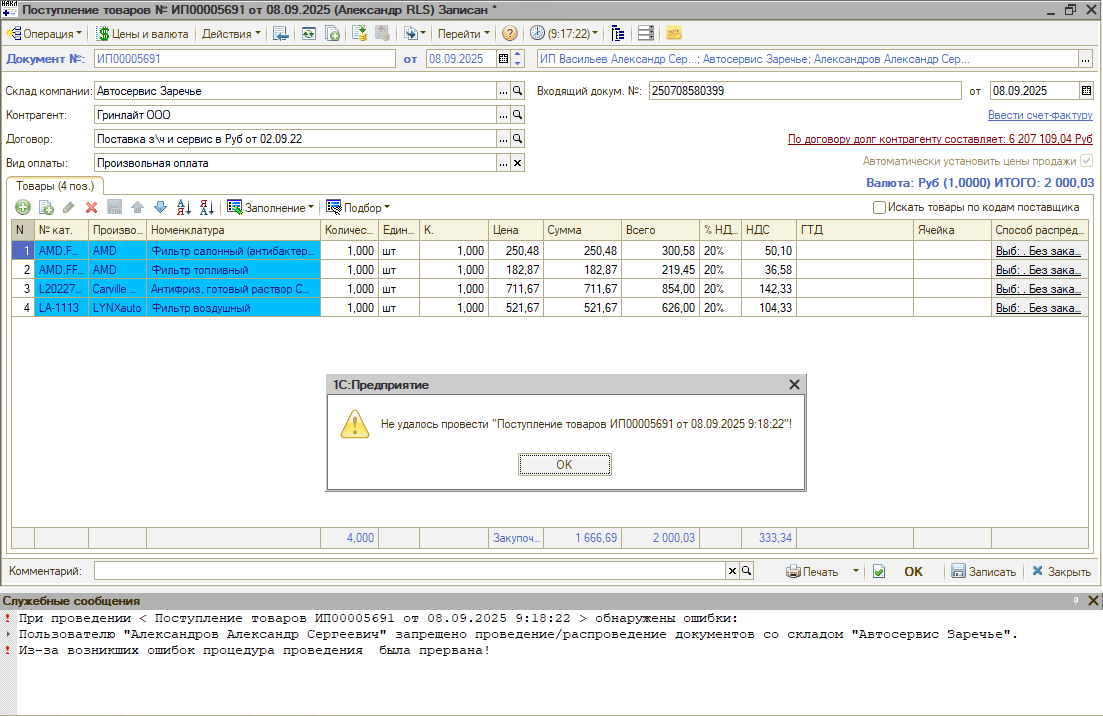Open the Операция dropdown menu
1103x716 pixels.
46,33
